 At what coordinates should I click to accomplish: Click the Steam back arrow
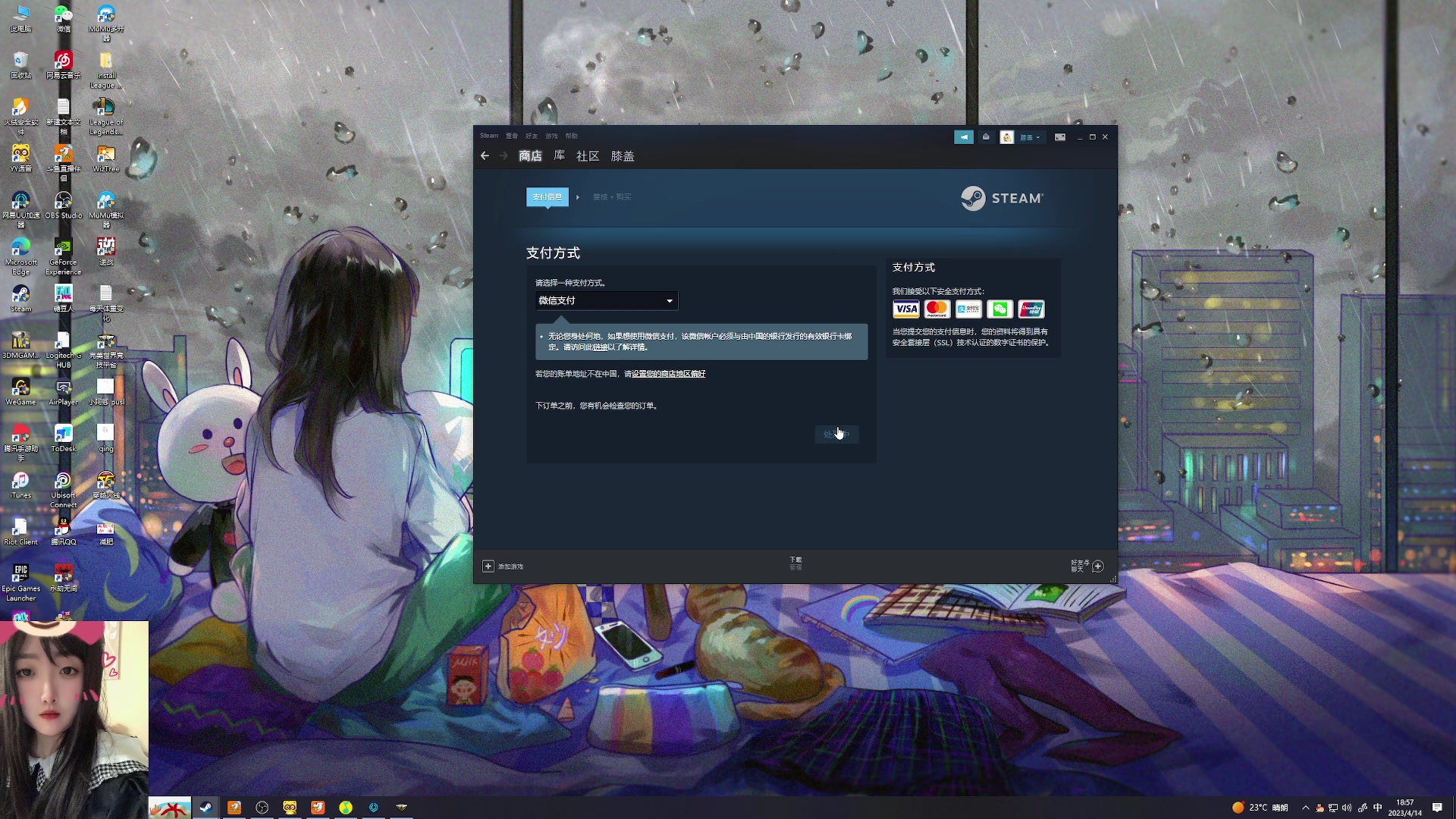[x=485, y=155]
